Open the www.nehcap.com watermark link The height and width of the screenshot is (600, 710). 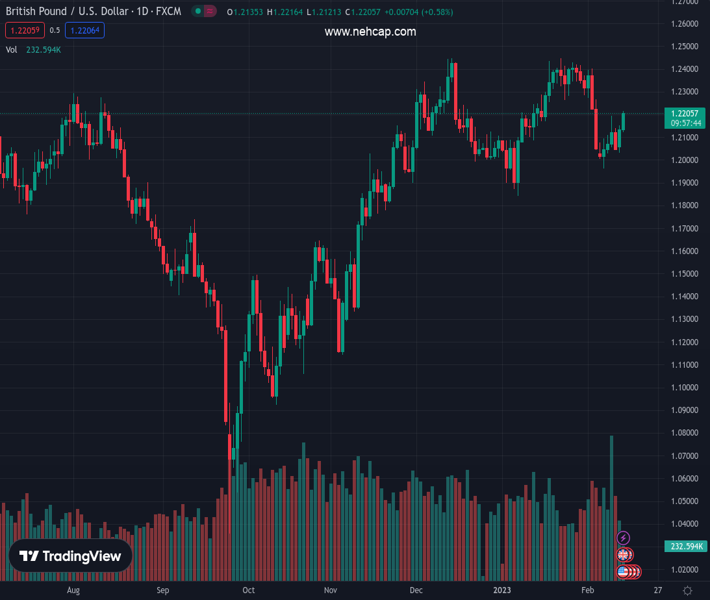pos(370,32)
